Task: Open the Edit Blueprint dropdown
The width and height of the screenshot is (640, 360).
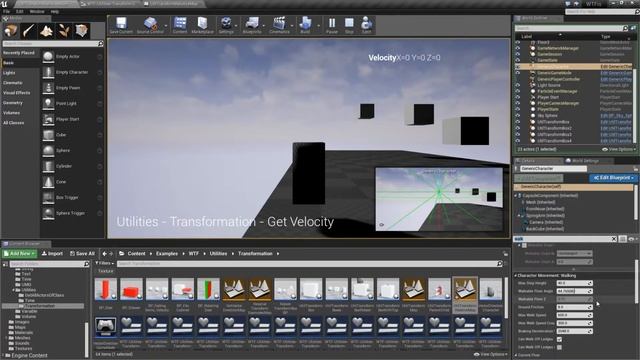Action: 613,178
